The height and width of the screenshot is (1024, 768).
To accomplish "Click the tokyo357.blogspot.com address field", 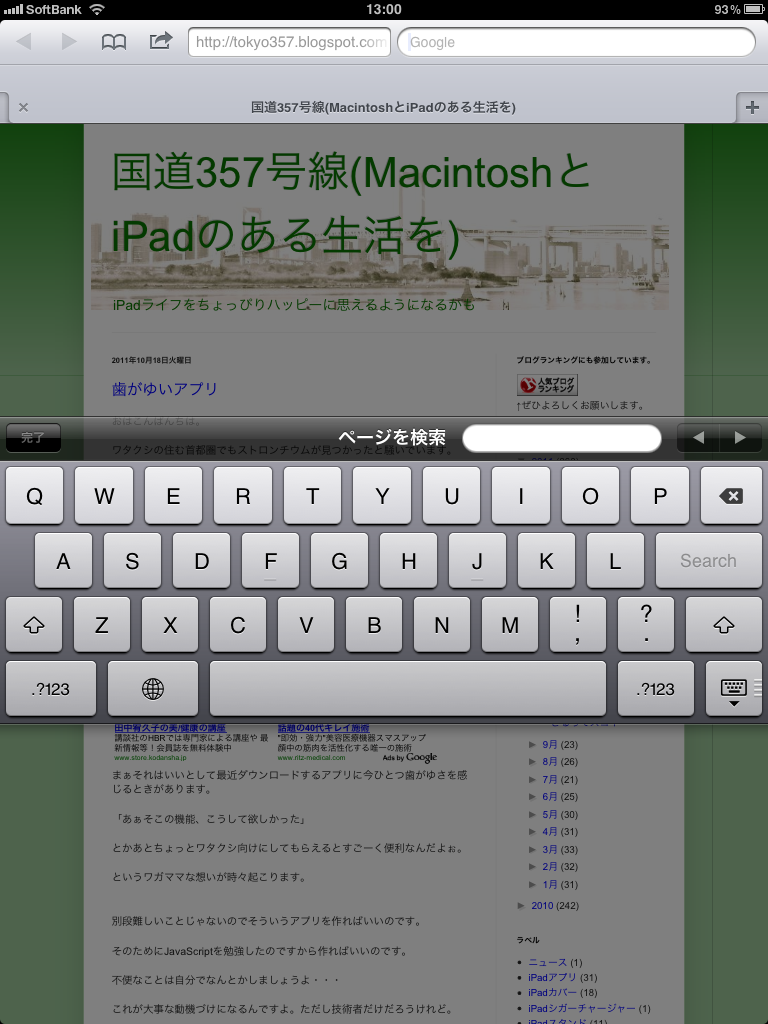I will coord(289,42).
